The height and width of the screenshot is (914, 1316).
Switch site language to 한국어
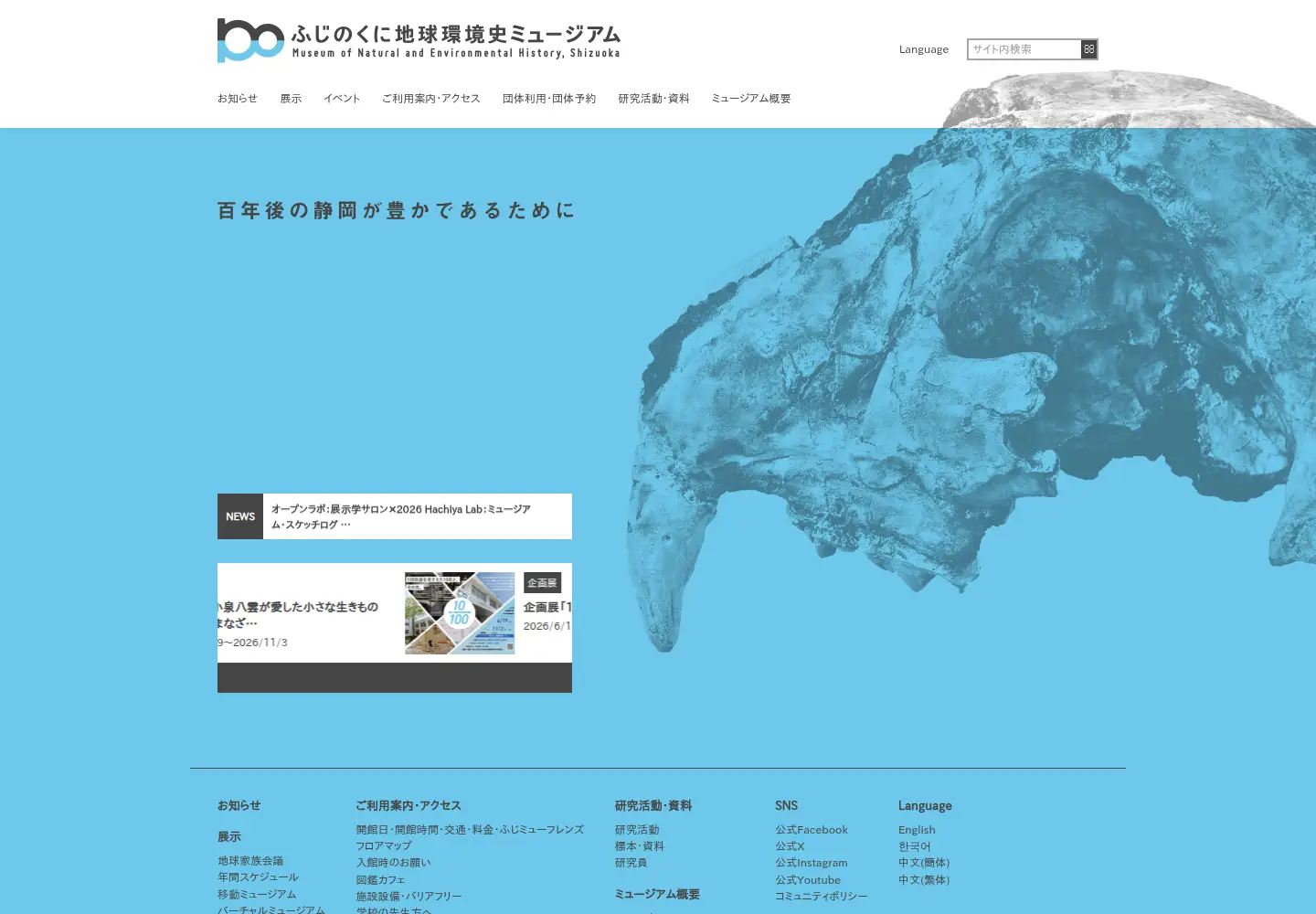[915, 845]
